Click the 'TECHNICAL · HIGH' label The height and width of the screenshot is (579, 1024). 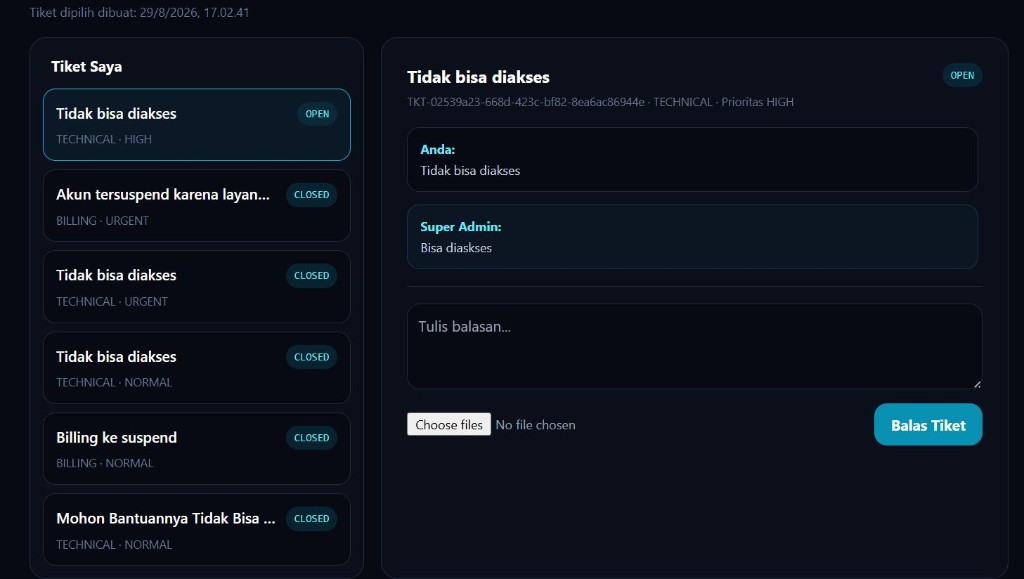[104, 139]
